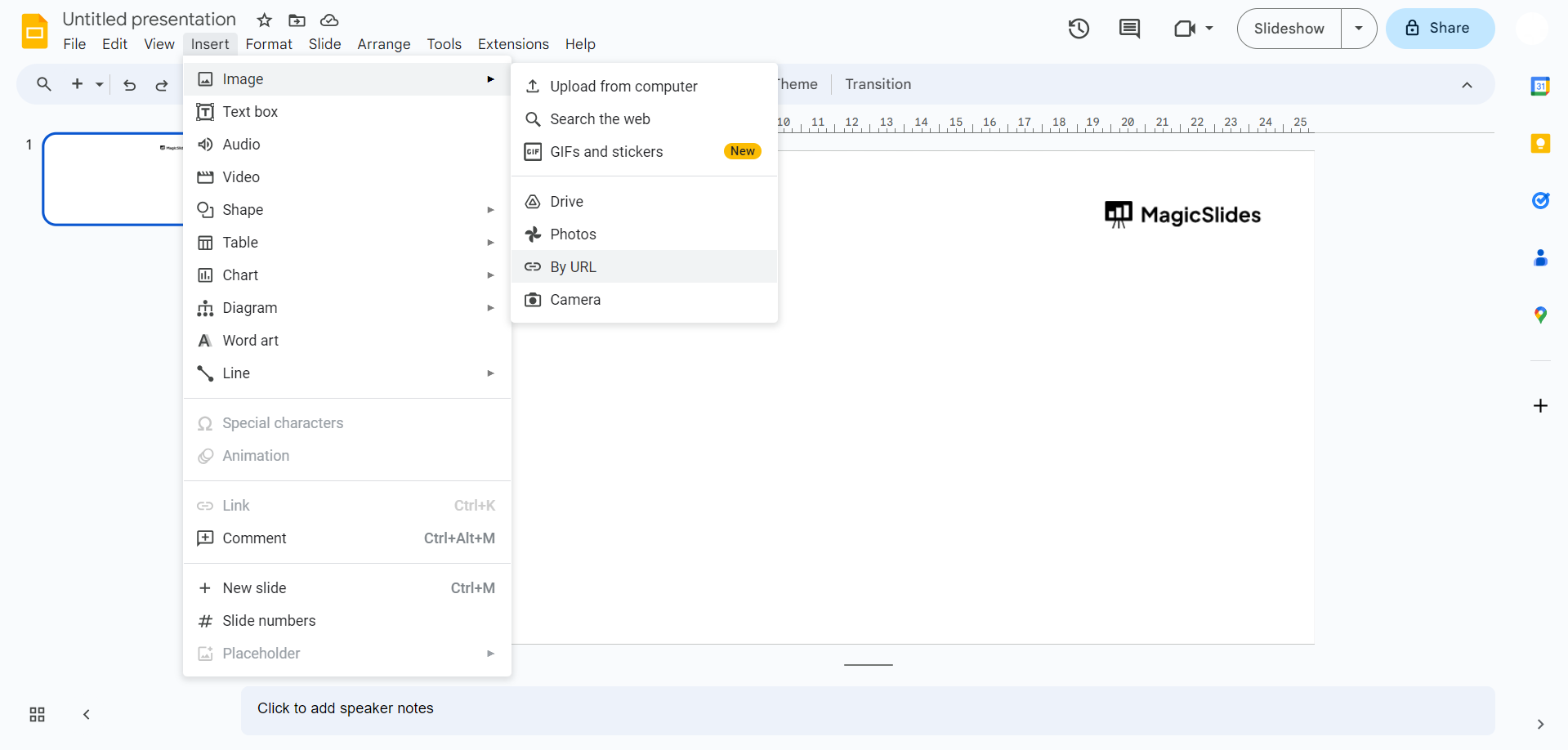Screen dimensions: 1568x750
Task: Open video call dropdown arrow
Action: 1209,29
